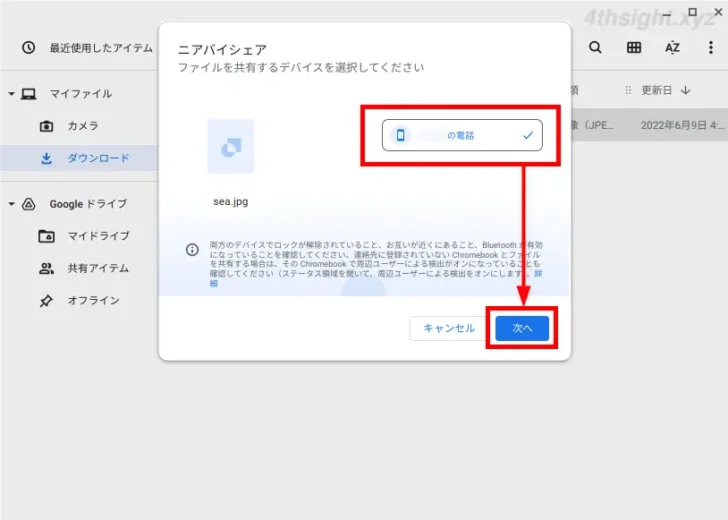Click the pin icon next to オフライン
The image size is (728, 520).
[46, 301]
